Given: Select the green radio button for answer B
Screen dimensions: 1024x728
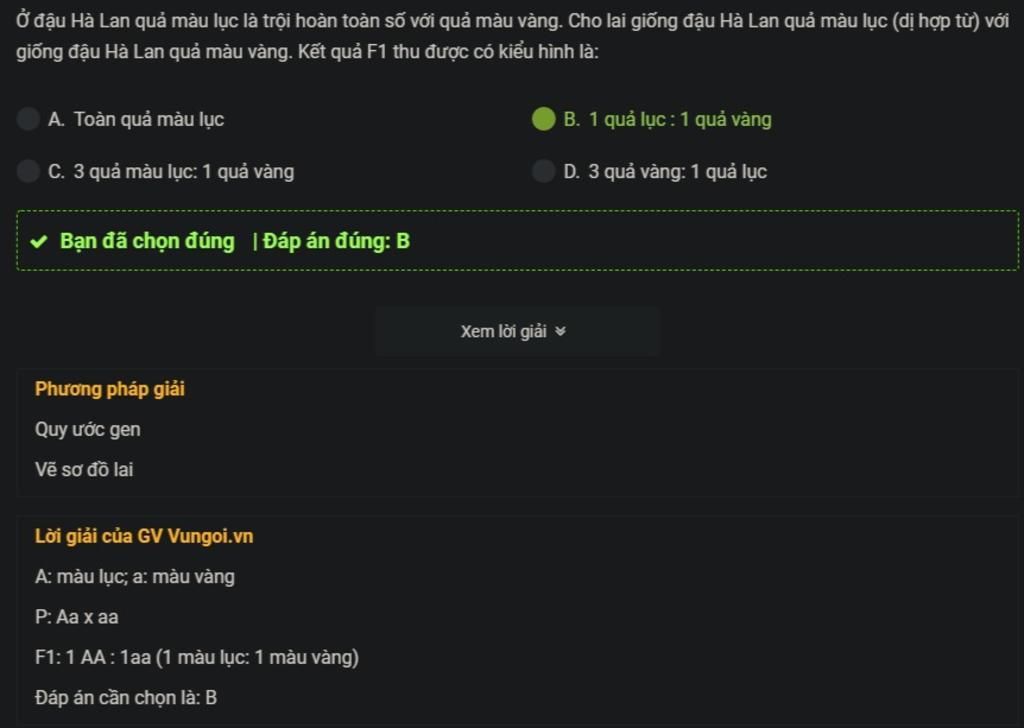Looking at the screenshot, I should point(543,119).
